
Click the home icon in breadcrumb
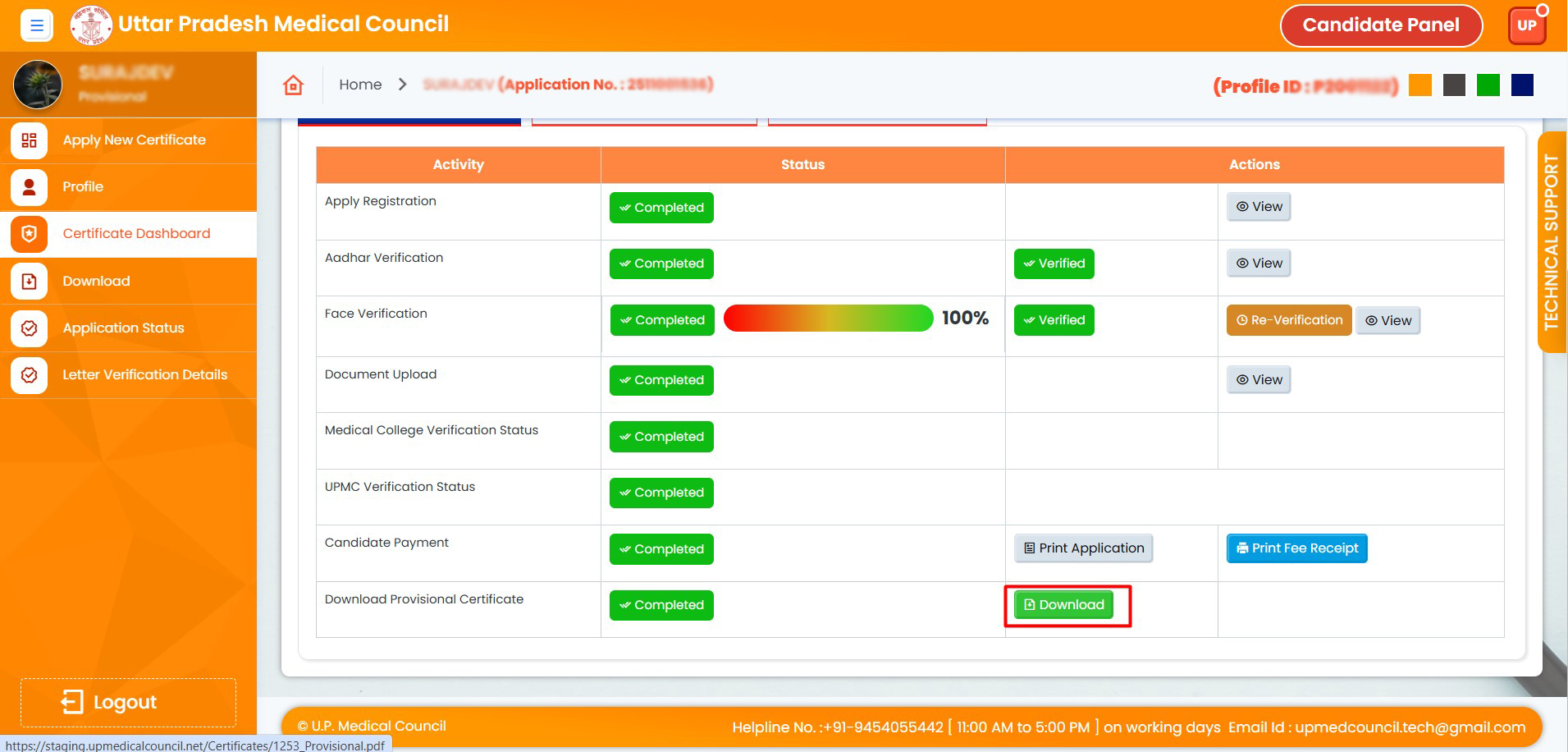click(x=293, y=85)
